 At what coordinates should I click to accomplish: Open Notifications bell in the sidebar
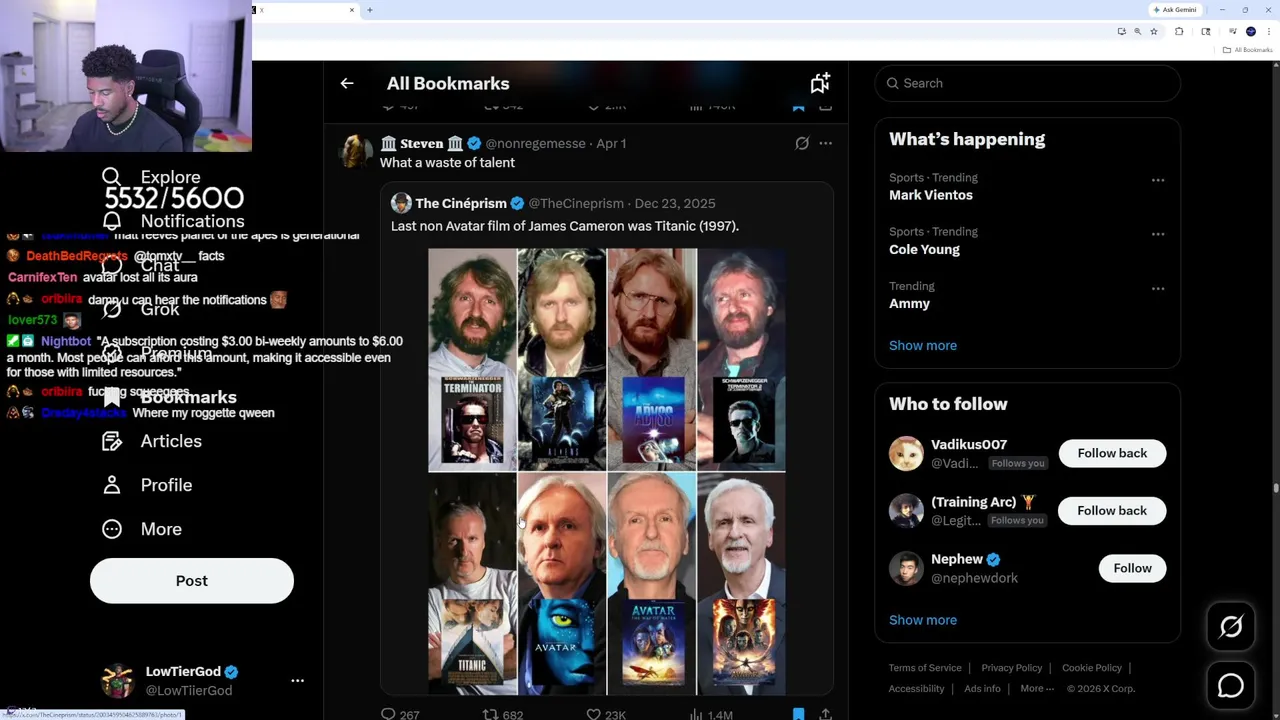click(x=112, y=221)
